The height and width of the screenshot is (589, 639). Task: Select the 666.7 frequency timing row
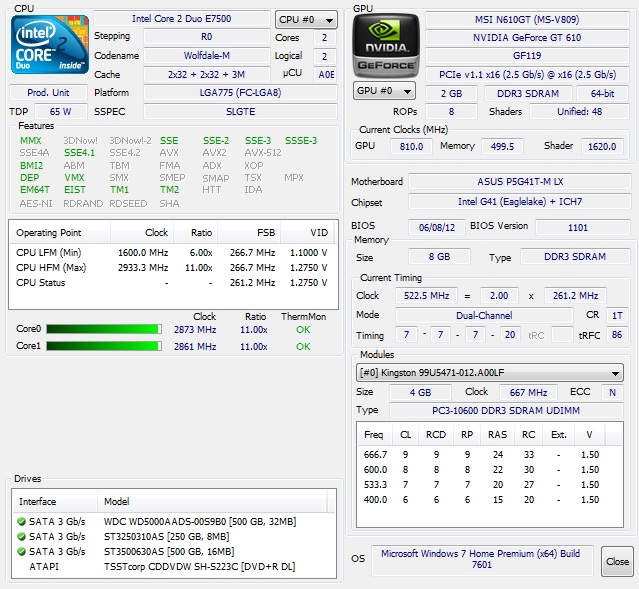point(489,454)
